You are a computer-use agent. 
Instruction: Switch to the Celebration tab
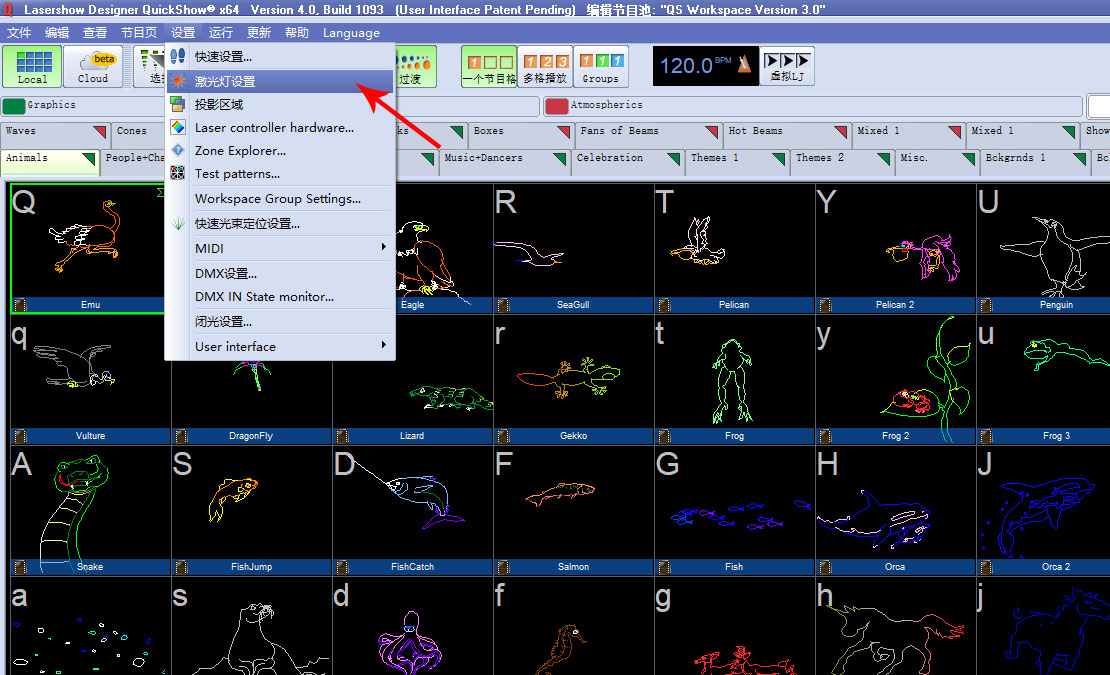click(x=627, y=160)
